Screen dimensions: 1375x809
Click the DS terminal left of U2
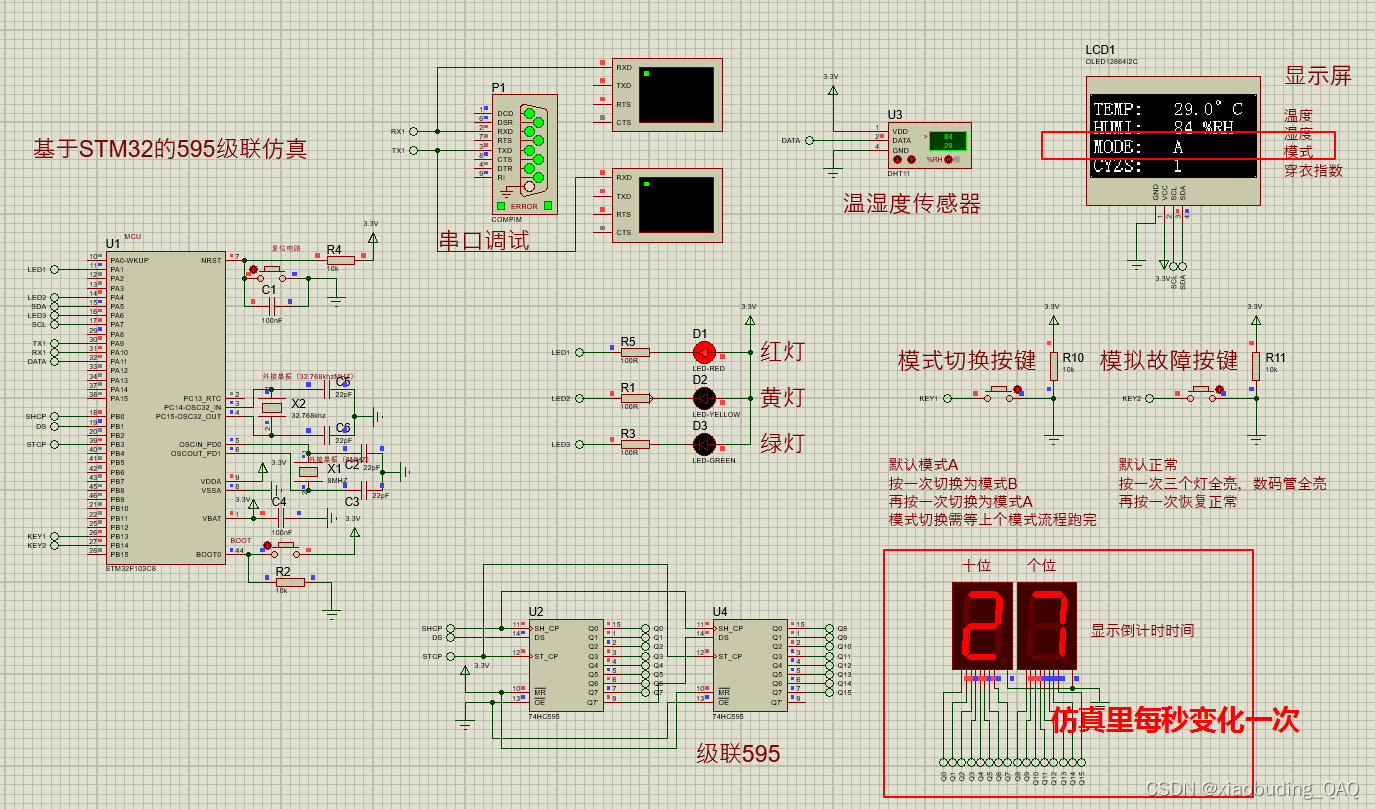coord(451,637)
